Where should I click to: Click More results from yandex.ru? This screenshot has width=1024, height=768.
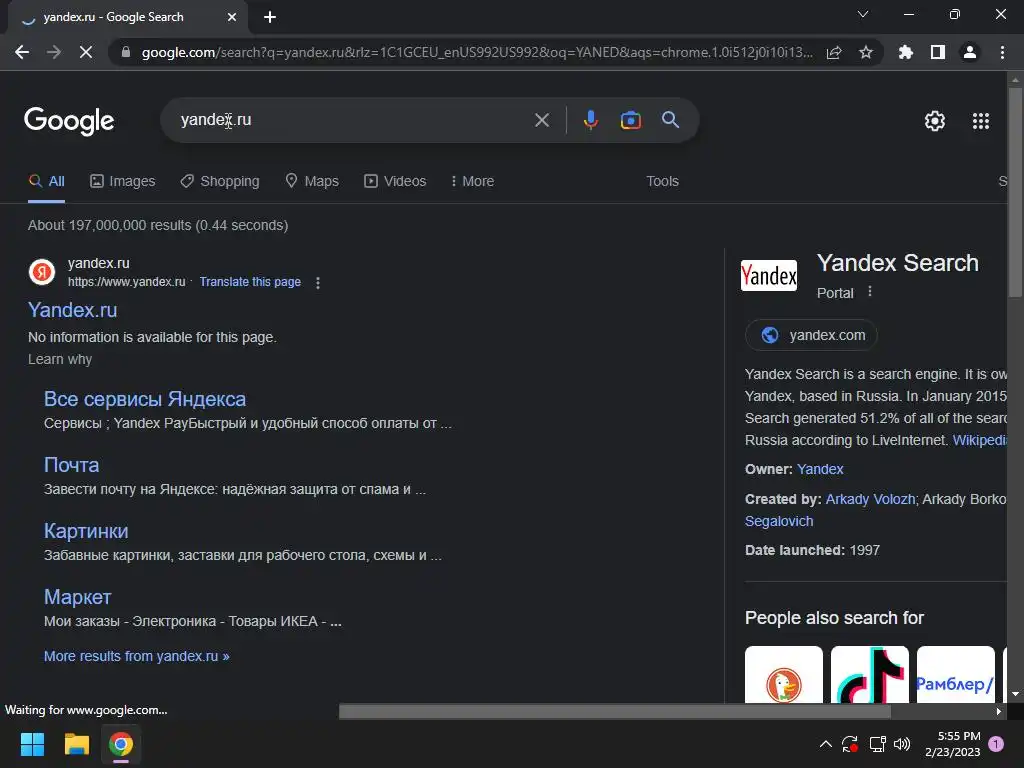(136, 656)
